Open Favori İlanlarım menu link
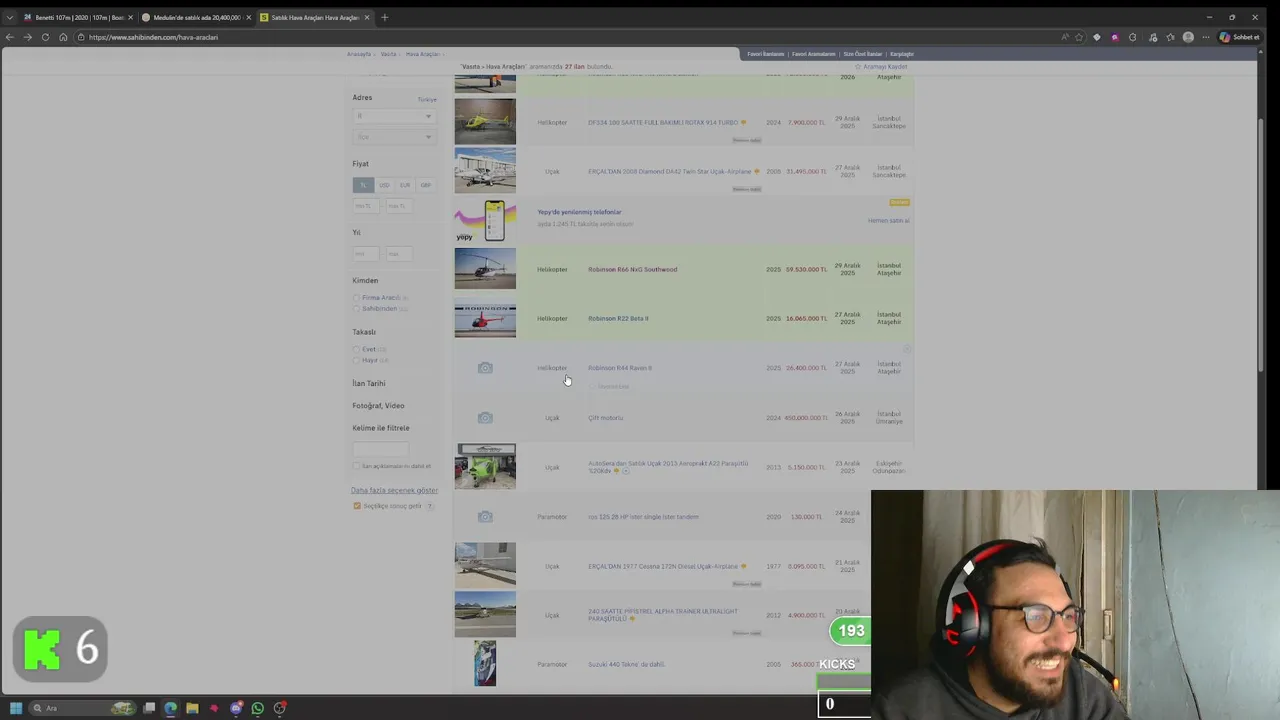Screen dimensions: 1280x720 click(x=765, y=54)
